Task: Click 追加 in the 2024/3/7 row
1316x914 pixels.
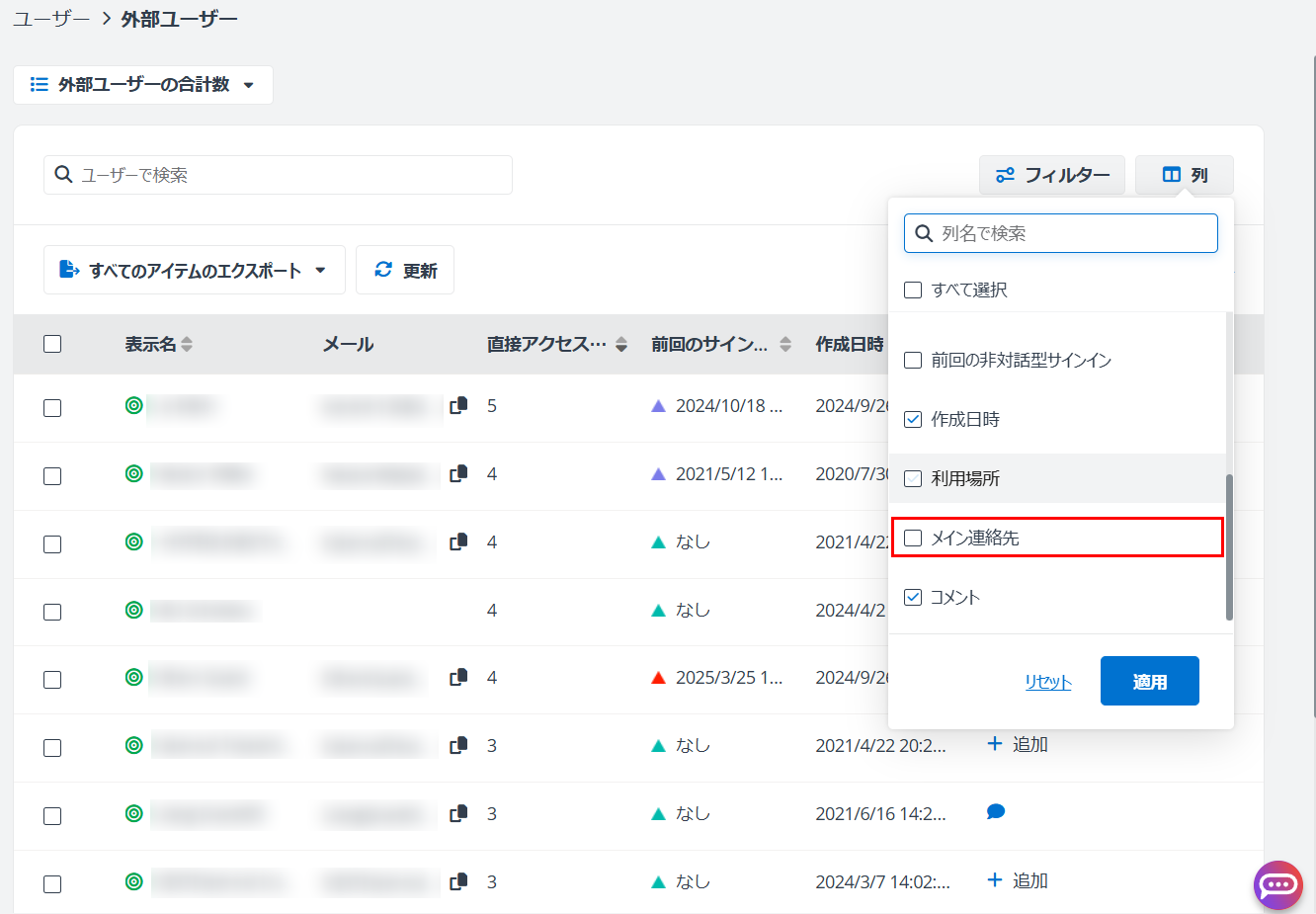Action: coord(1018,880)
